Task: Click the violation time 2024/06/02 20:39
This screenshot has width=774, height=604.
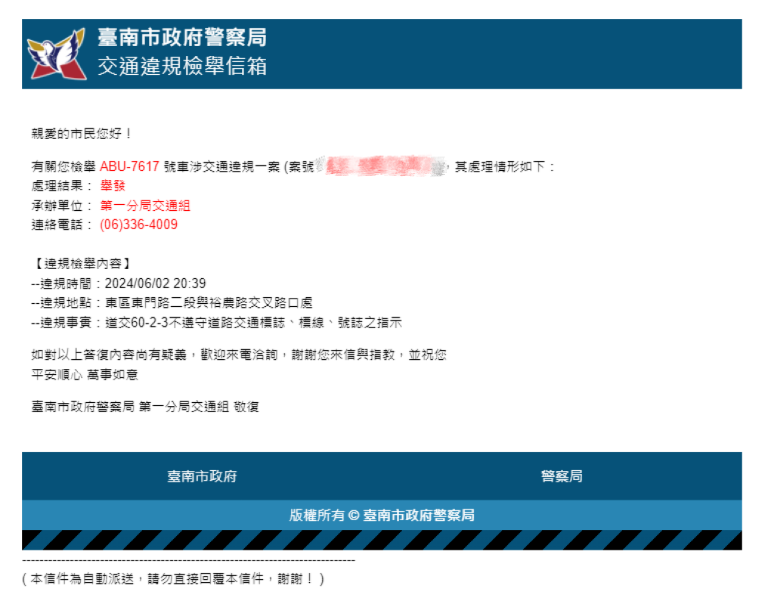Action: pyautogui.click(x=155, y=284)
